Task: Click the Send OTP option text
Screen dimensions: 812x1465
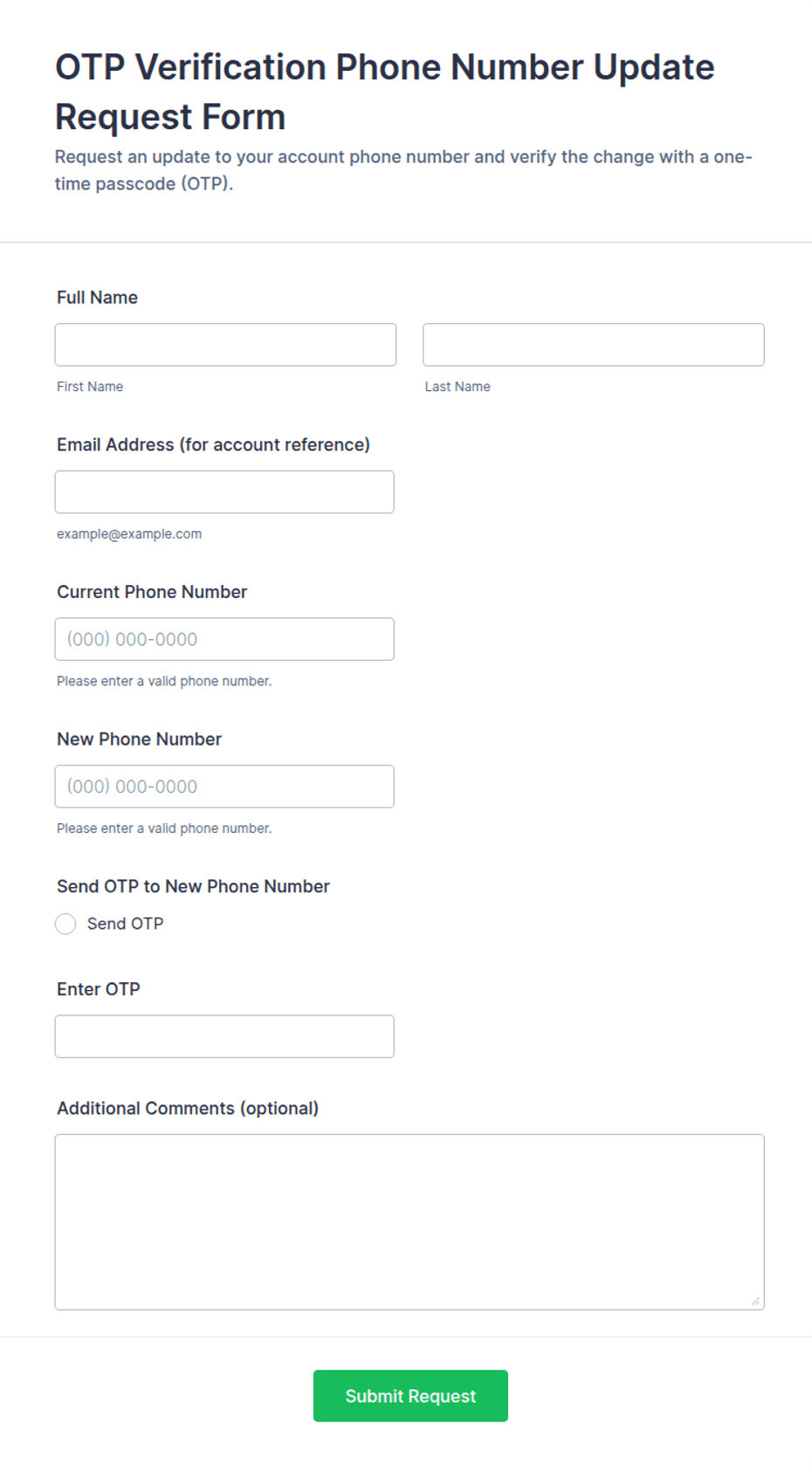Action: pos(125,924)
